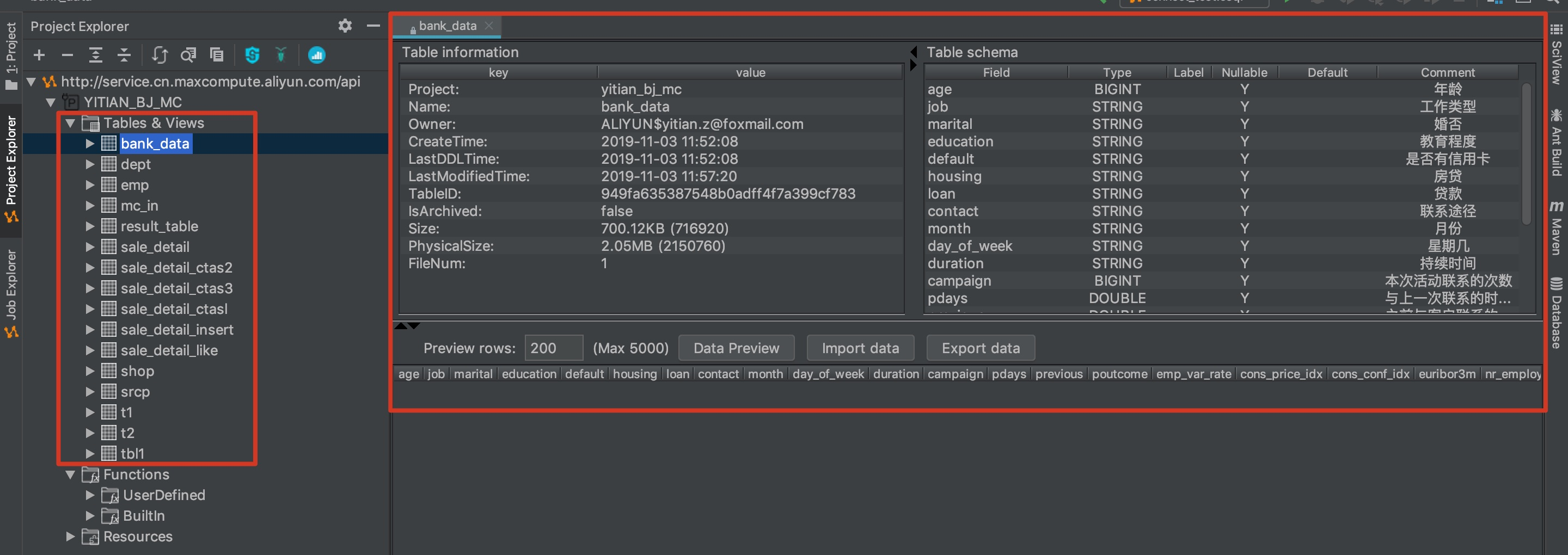
Task: Click inside the Preview rows input field
Action: pos(553,348)
